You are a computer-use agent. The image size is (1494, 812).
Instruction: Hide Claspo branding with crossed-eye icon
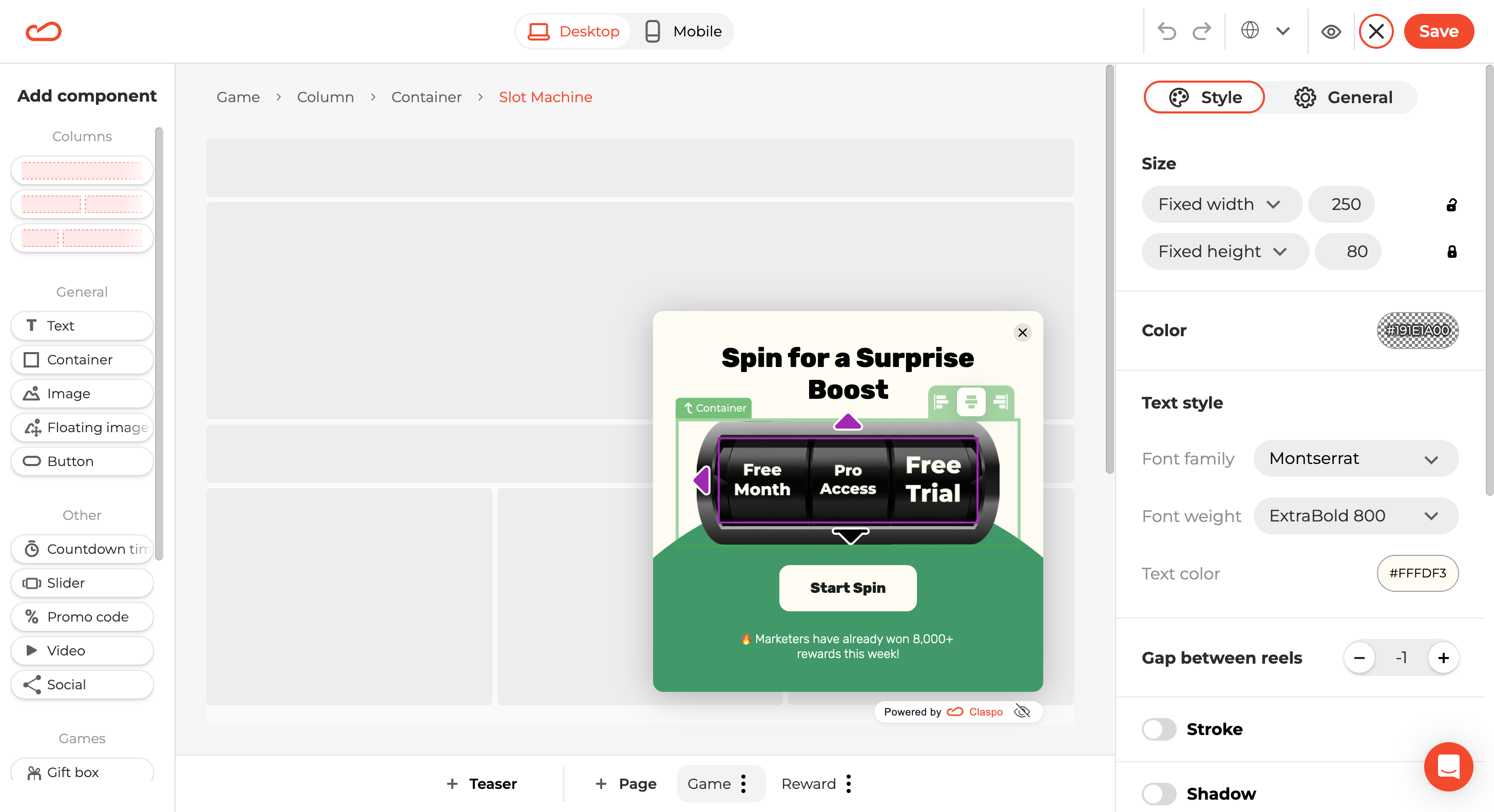tap(1022, 711)
